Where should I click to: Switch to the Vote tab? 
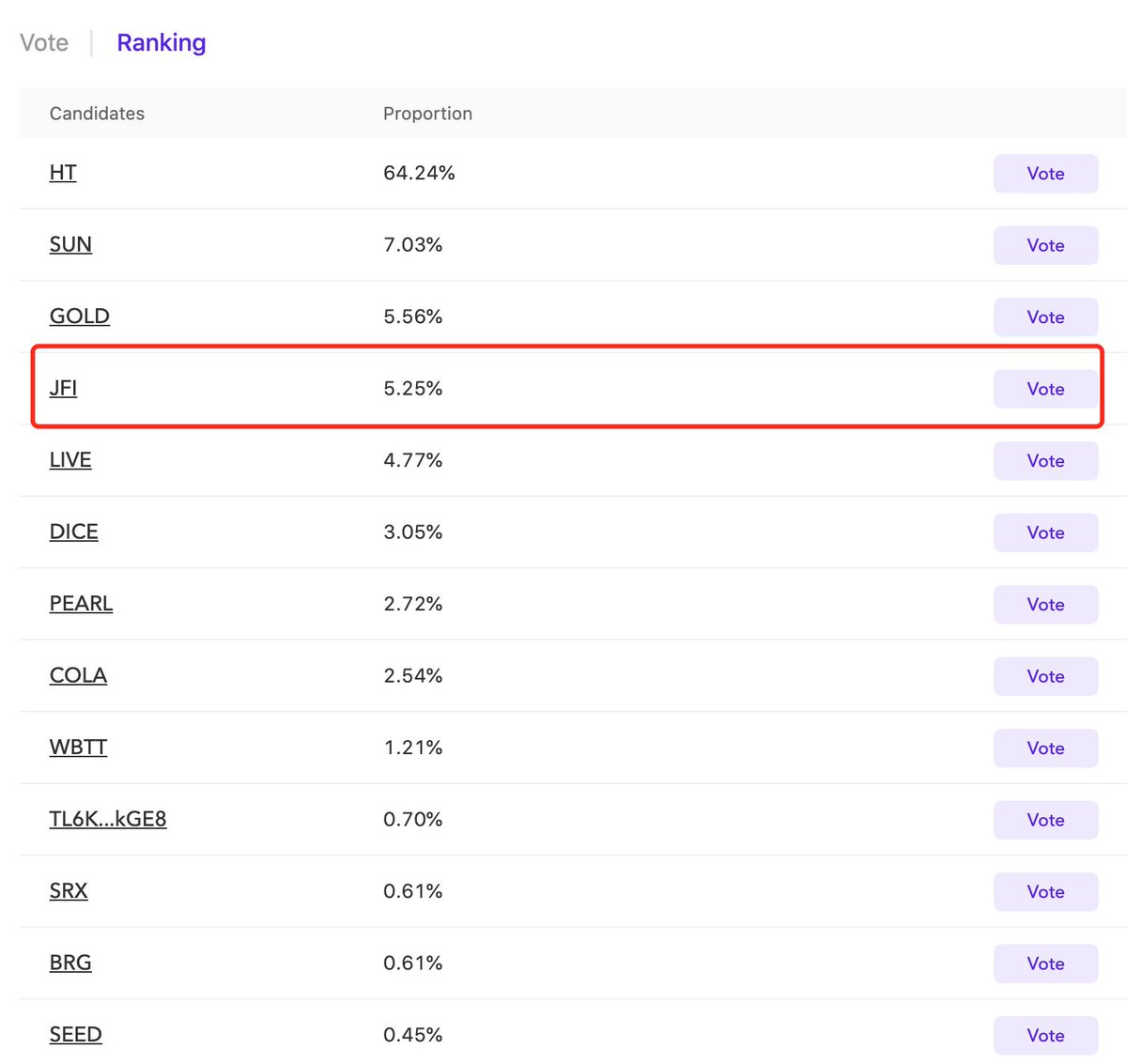[x=44, y=43]
